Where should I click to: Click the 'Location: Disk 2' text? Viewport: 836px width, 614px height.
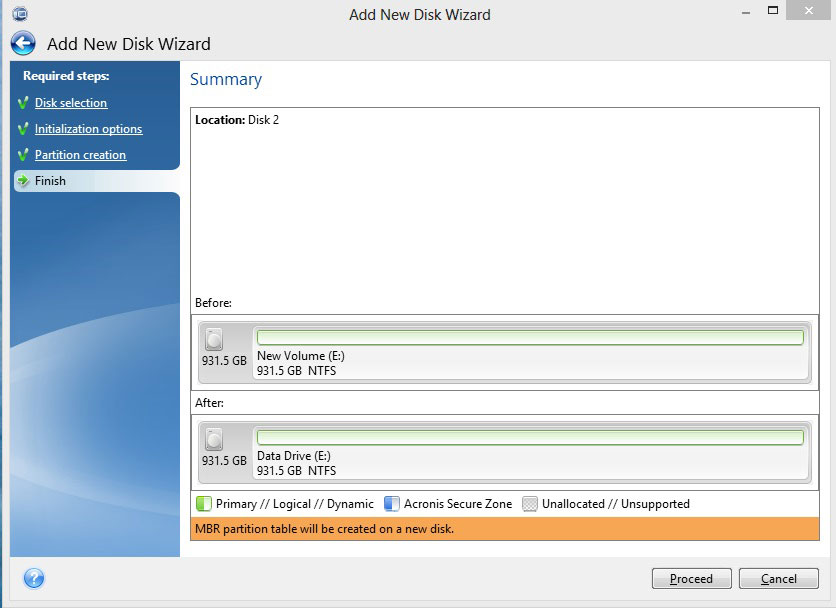(x=237, y=120)
